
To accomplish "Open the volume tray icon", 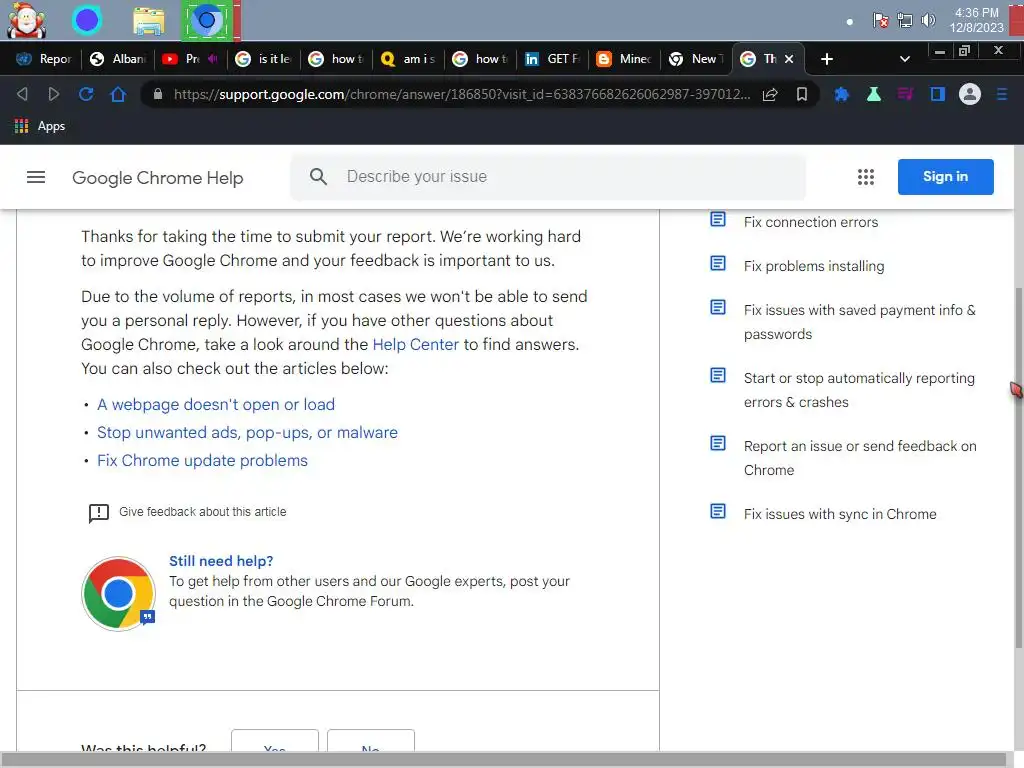I will pyautogui.click(x=927, y=20).
